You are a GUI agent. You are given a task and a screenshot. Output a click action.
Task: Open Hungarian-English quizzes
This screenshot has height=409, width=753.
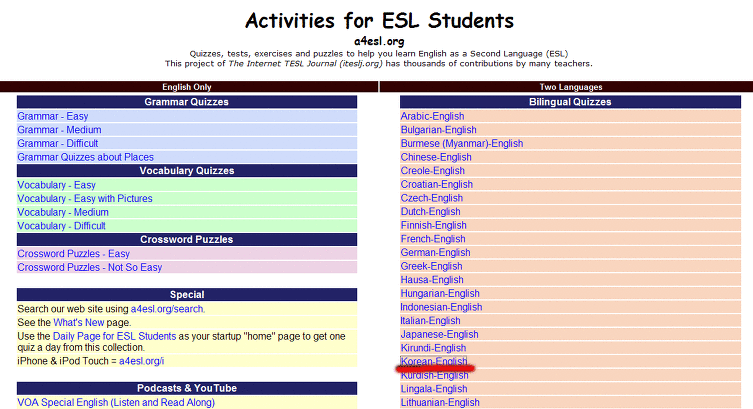(x=440, y=293)
